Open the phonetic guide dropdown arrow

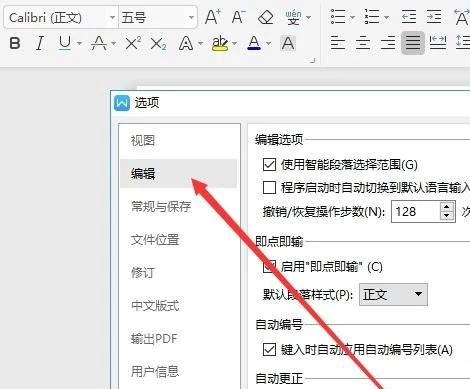[x=309, y=17]
